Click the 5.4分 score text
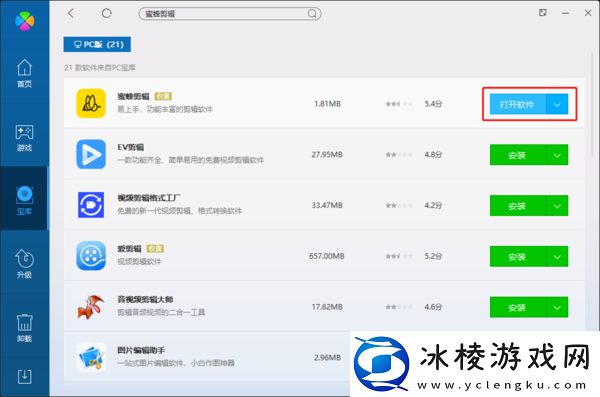The height and width of the screenshot is (397, 600). coord(433,104)
